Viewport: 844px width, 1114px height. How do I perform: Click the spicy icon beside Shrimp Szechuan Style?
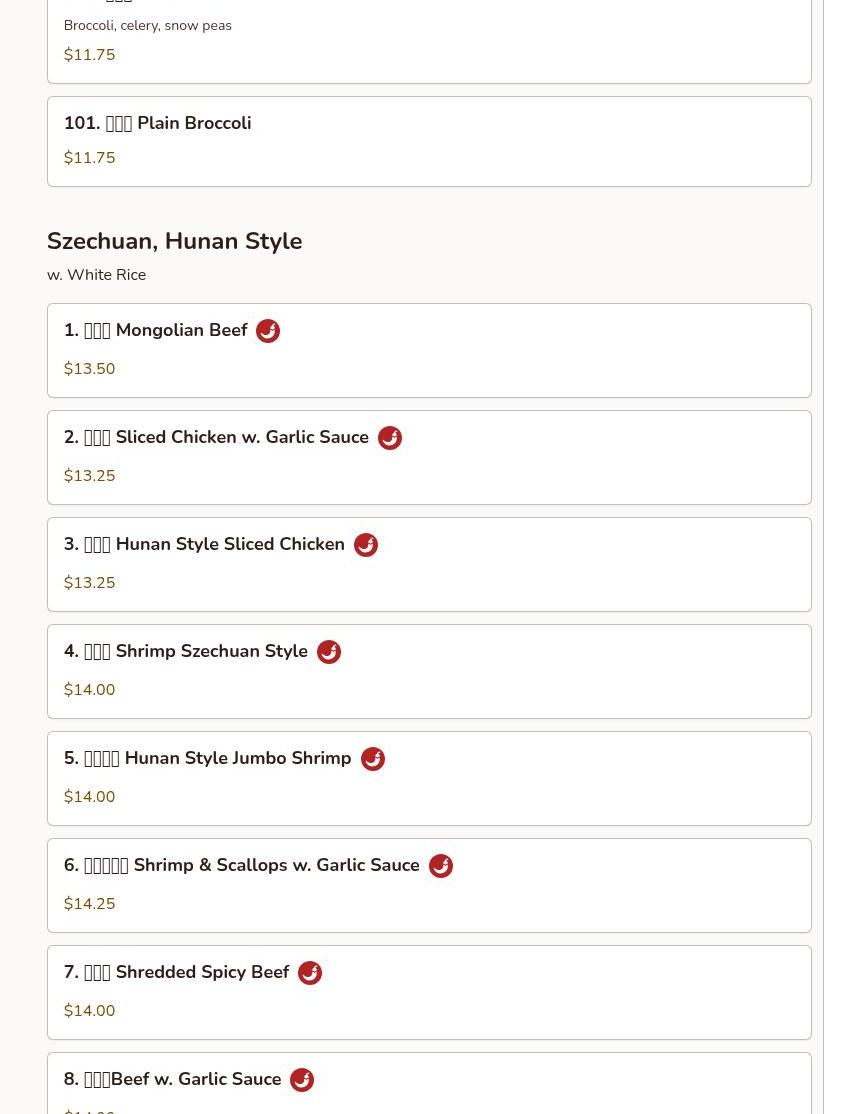click(329, 652)
